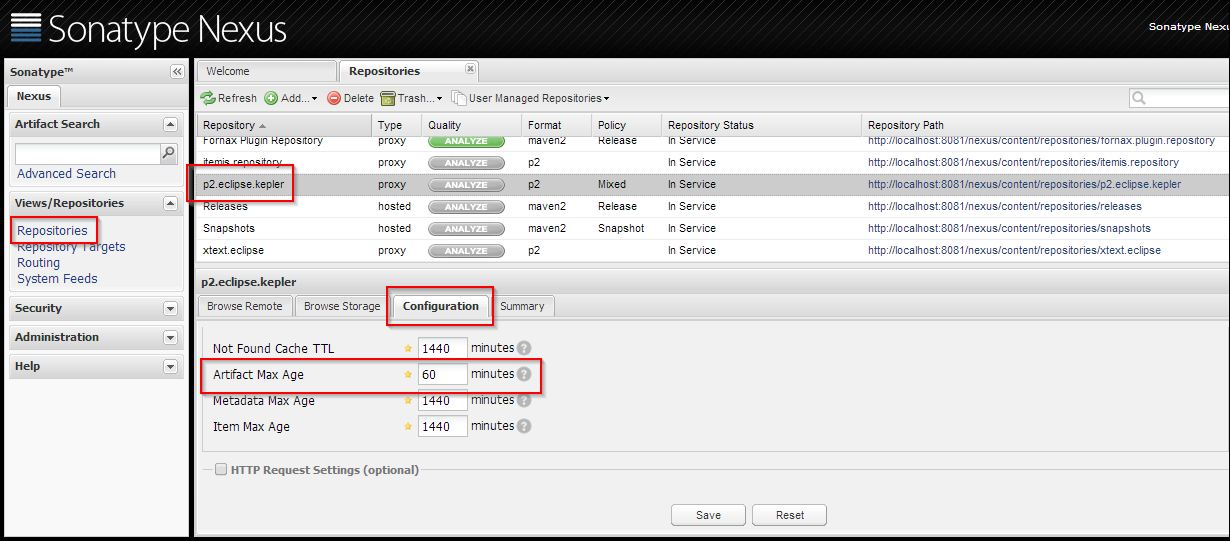Click the Item Max Age field
This screenshot has width=1230, height=541.
pos(443,426)
